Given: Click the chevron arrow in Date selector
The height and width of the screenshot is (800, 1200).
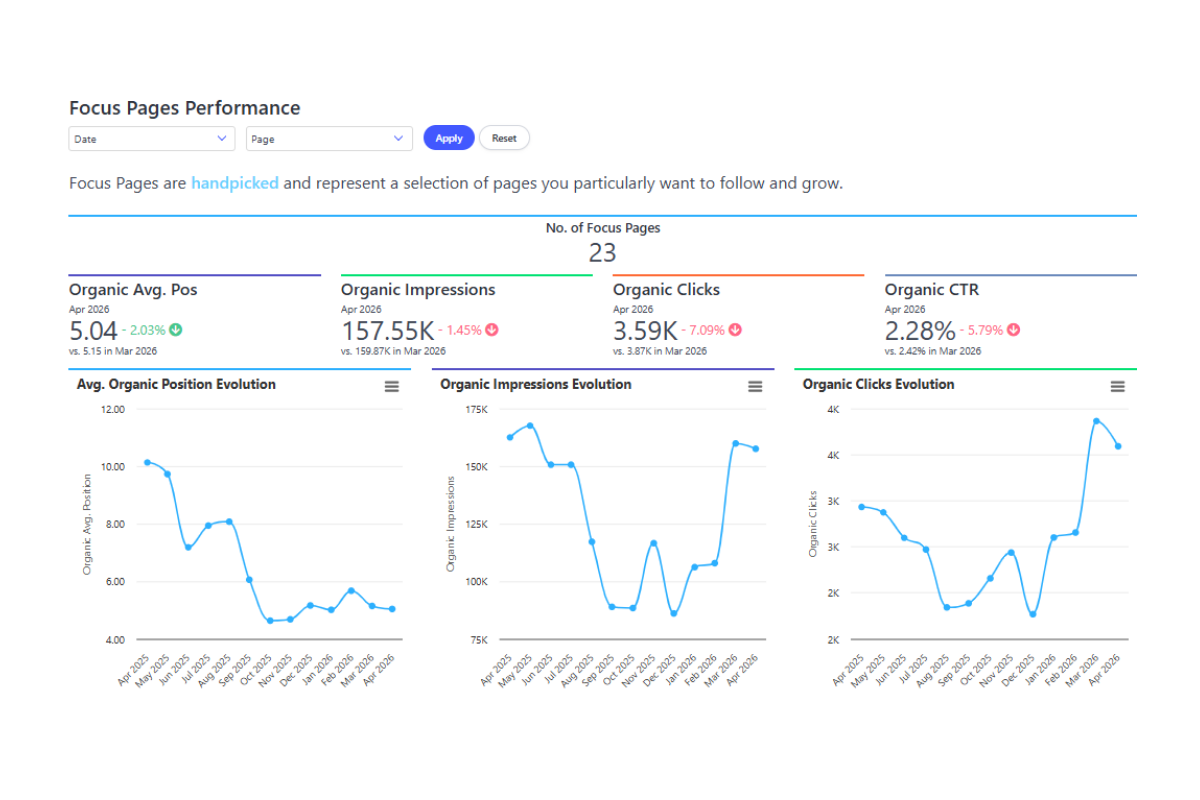Looking at the screenshot, I should (x=222, y=139).
